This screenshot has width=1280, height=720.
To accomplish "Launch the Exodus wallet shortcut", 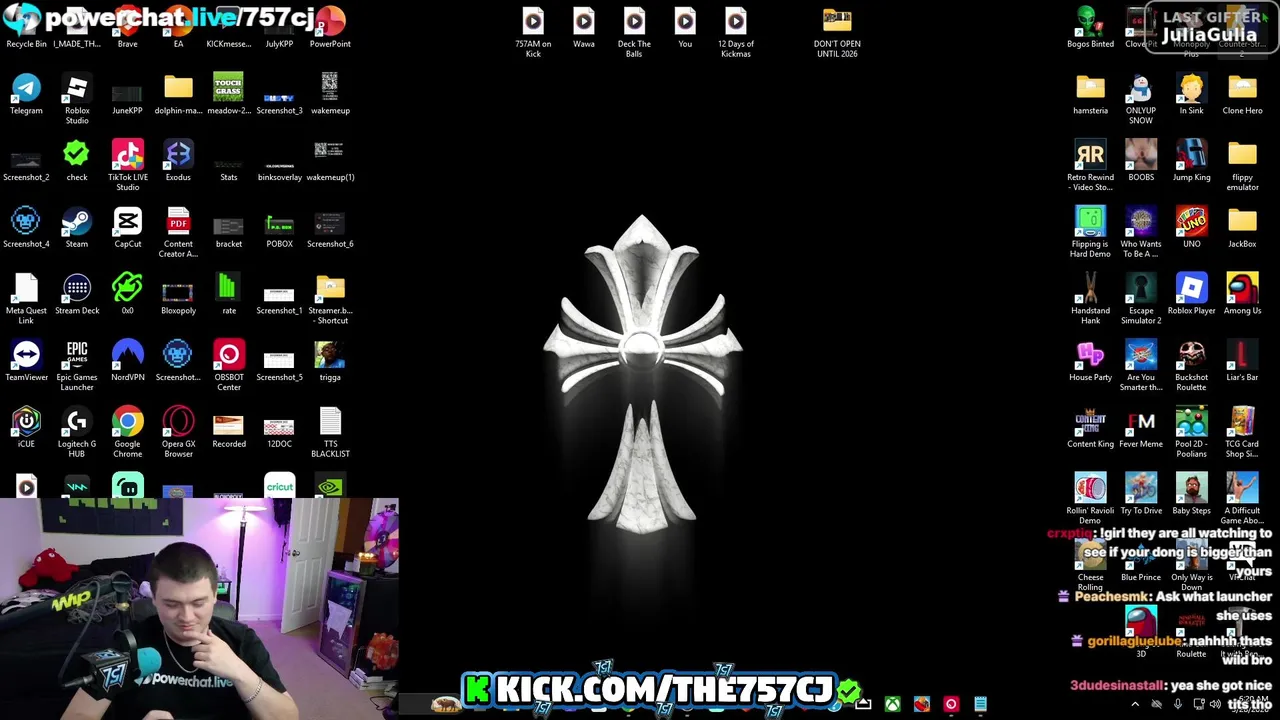I will tap(178, 160).
